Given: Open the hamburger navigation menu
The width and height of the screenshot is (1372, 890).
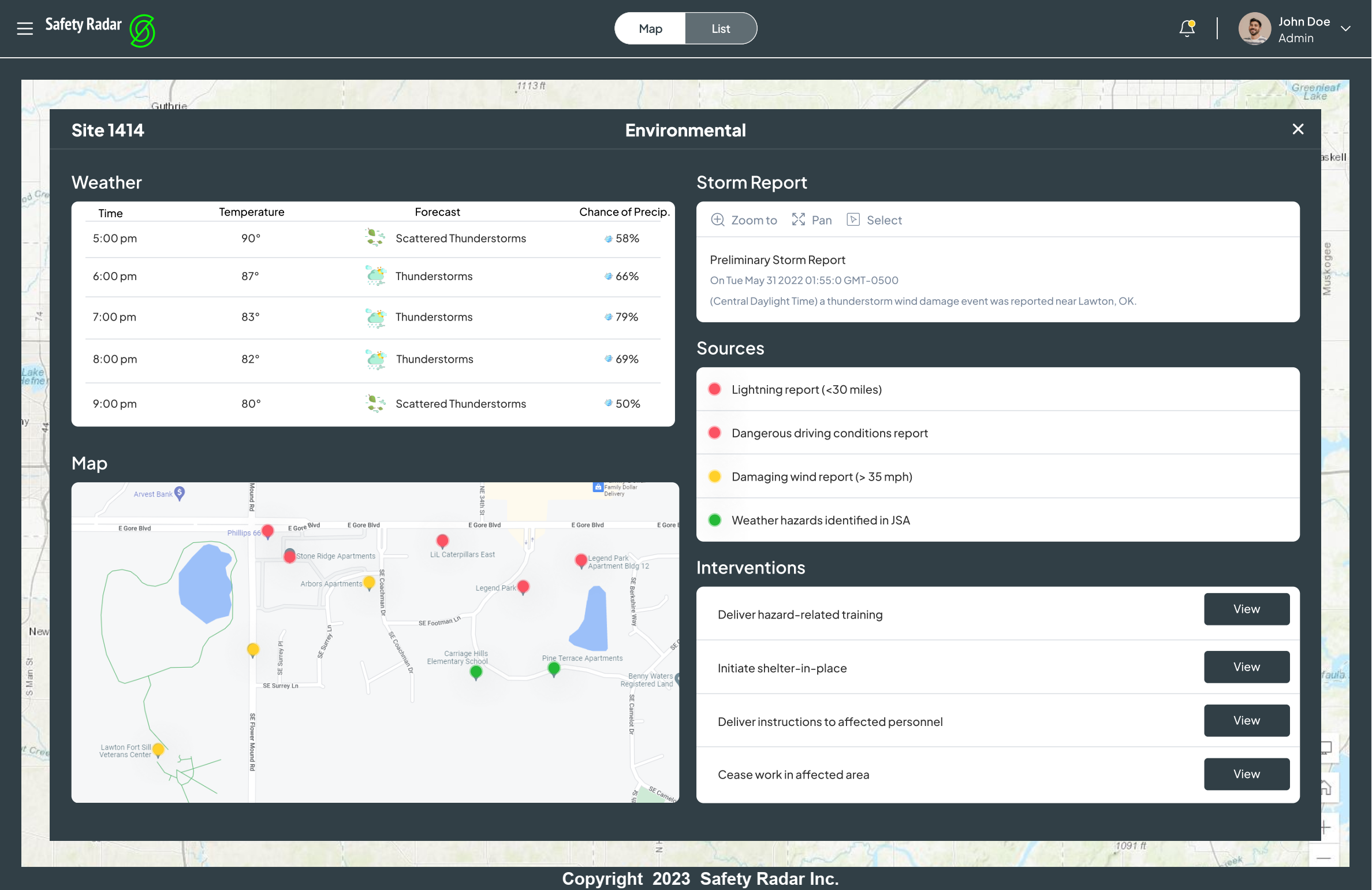Looking at the screenshot, I should [25, 28].
